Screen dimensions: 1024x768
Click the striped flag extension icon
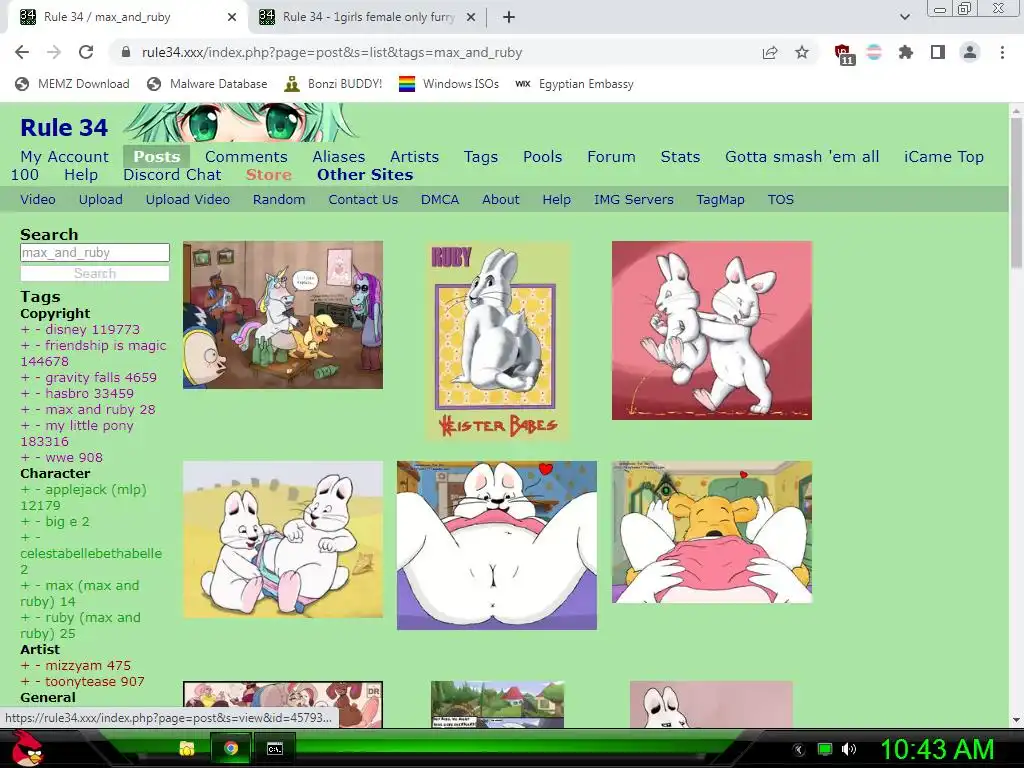click(x=874, y=52)
